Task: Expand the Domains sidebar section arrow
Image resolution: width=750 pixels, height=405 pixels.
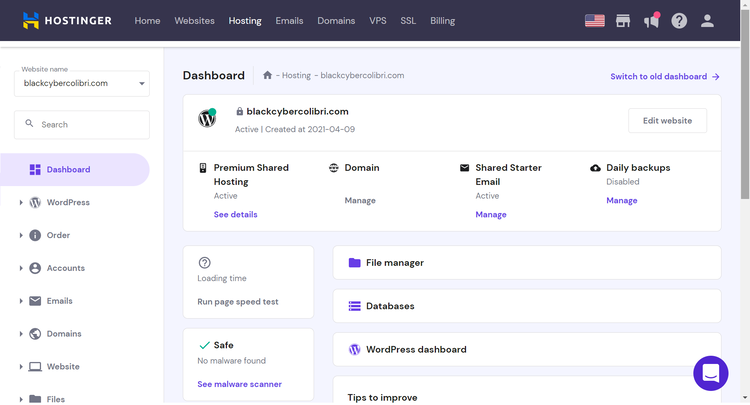Action: pyautogui.click(x=21, y=334)
